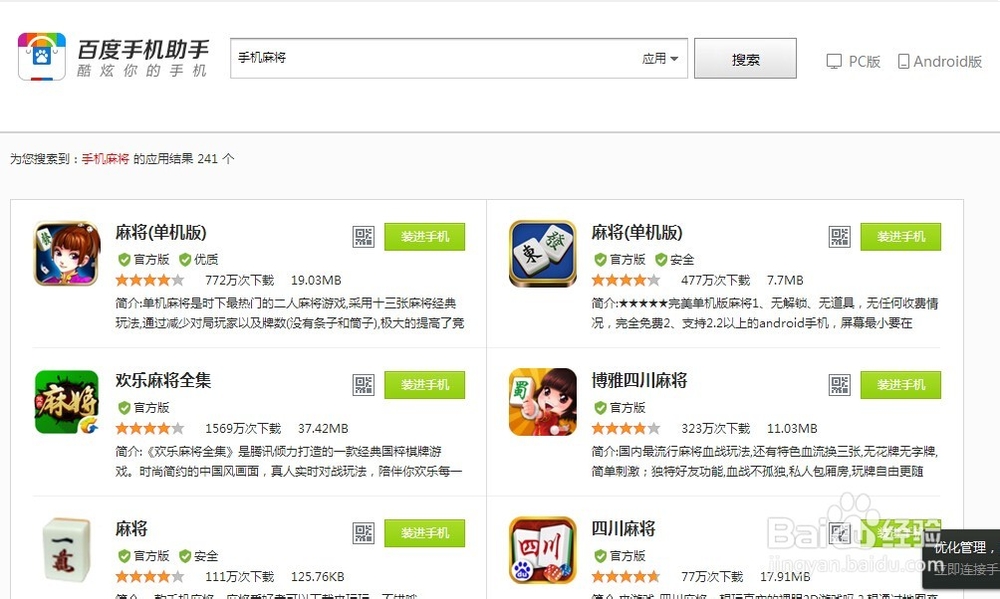Click 优质 badge of 麻将(单机版) 19.03MB
The image size is (1000, 599).
pos(198,259)
